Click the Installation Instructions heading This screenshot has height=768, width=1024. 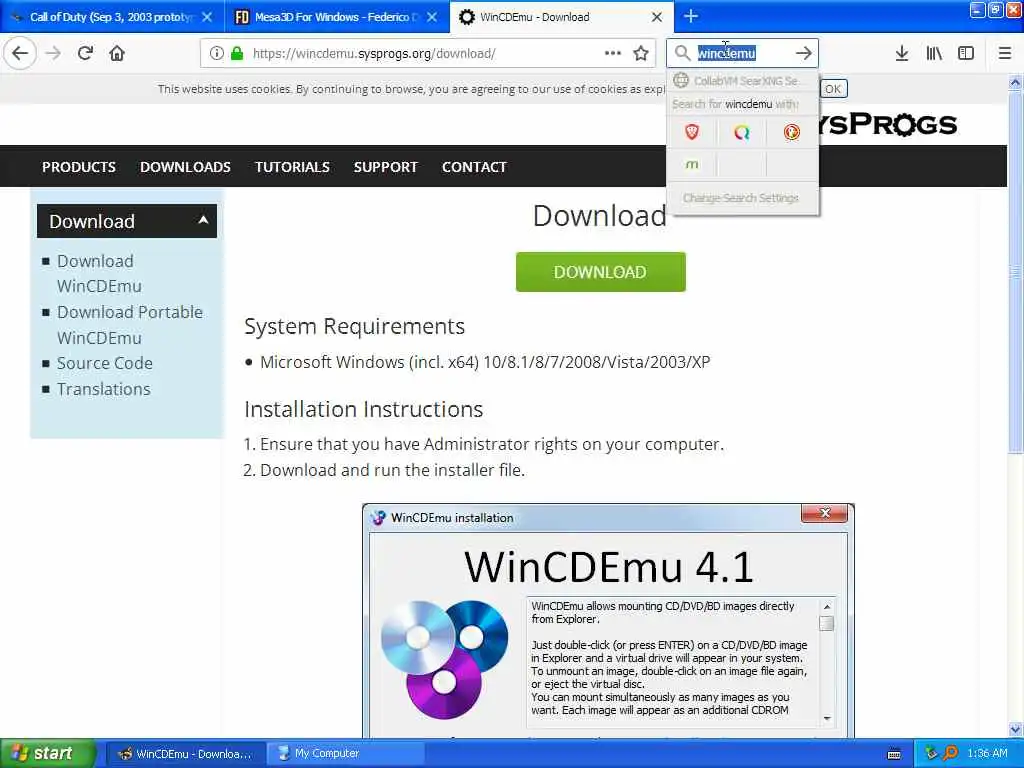[364, 409]
